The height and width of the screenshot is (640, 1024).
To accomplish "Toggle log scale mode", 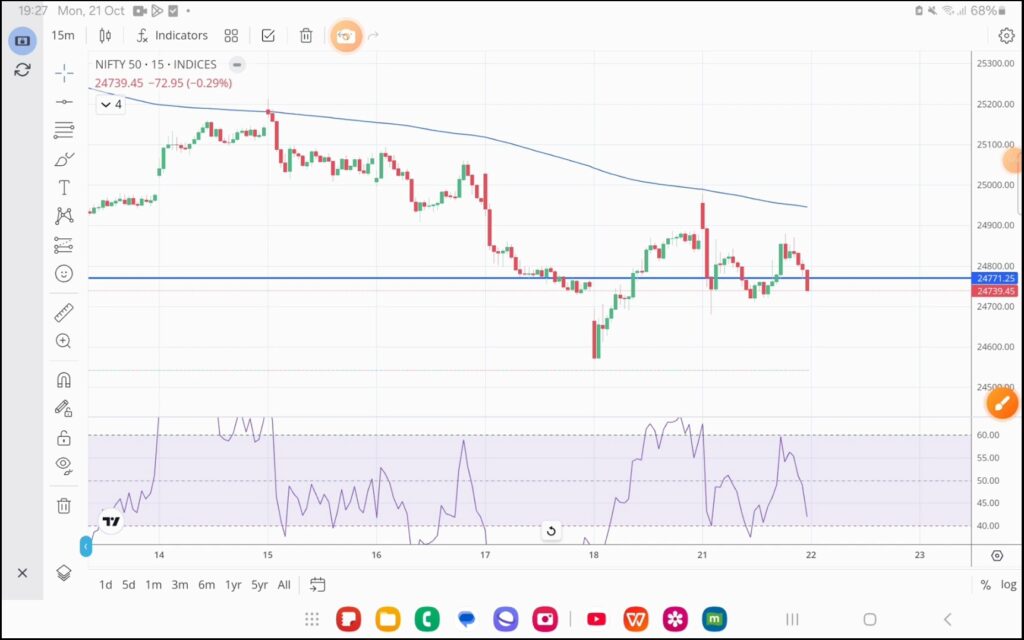I will (x=1008, y=585).
